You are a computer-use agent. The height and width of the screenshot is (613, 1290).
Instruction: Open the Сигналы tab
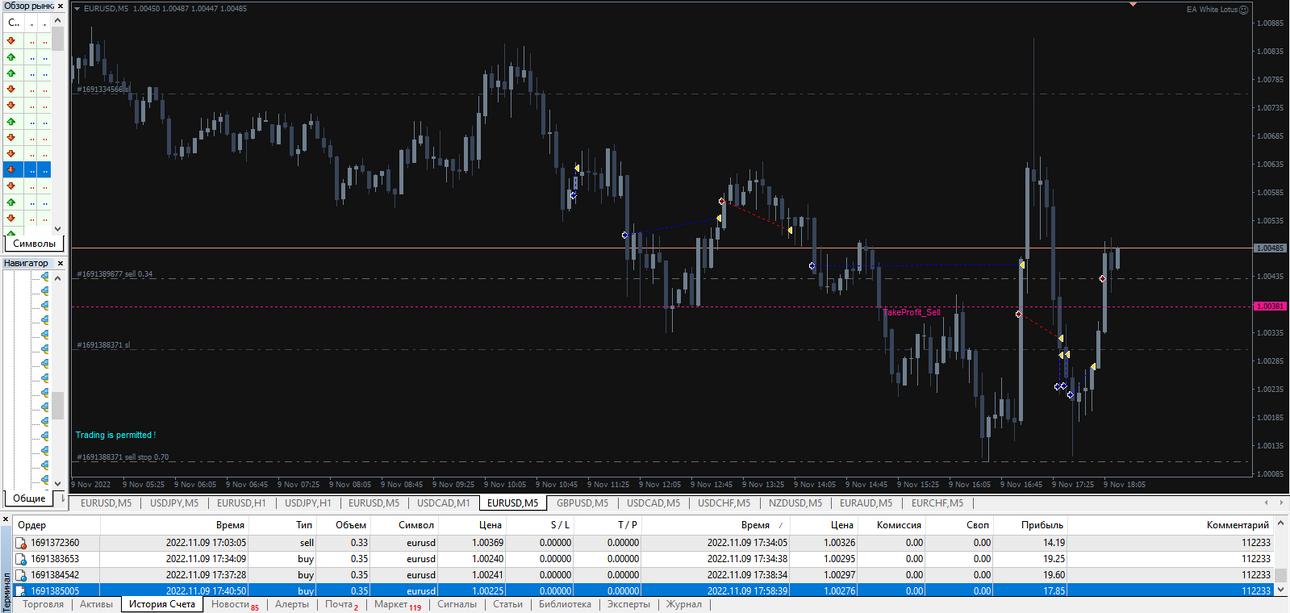tap(457, 604)
